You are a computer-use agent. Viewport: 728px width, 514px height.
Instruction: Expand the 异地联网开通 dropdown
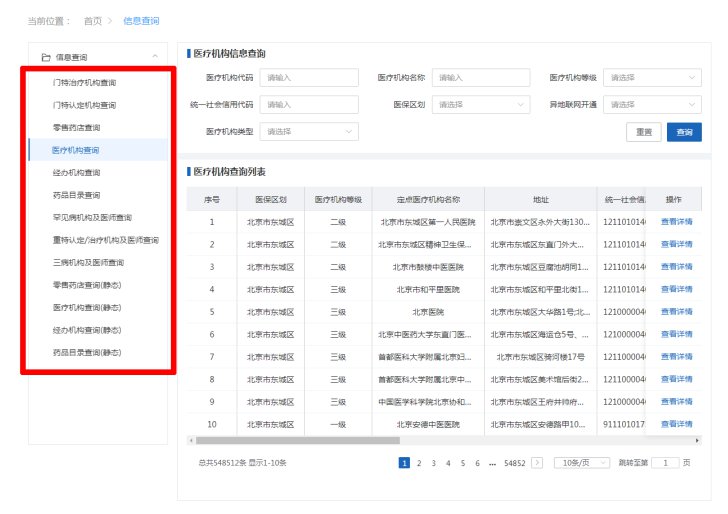click(652, 104)
